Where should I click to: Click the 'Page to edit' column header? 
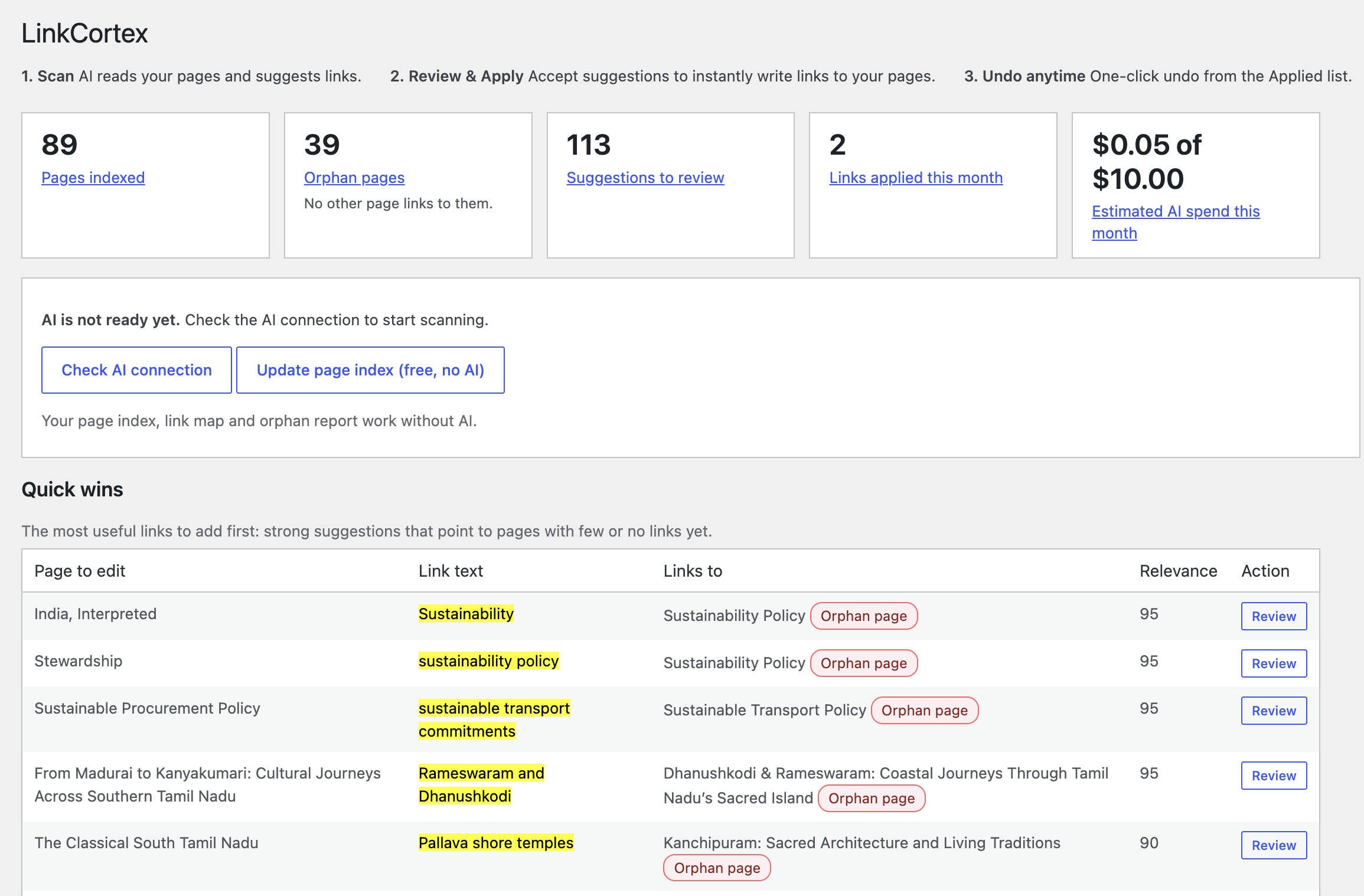(80, 571)
